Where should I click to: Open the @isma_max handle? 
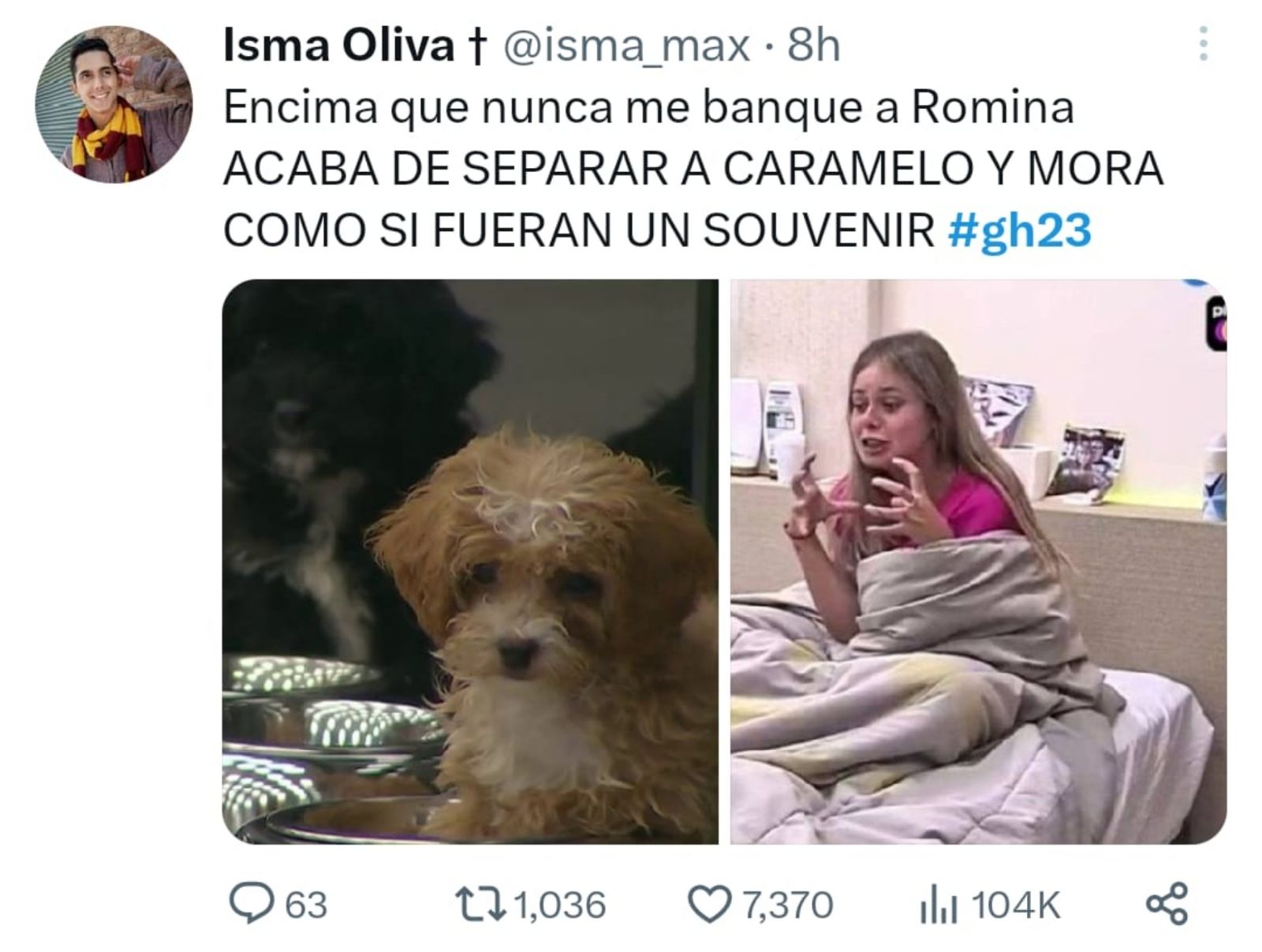click(x=625, y=47)
